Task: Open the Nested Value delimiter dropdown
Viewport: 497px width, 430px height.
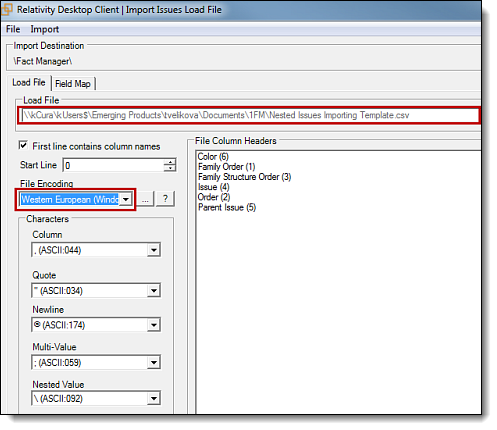Action: pyautogui.click(x=153, y=398)
